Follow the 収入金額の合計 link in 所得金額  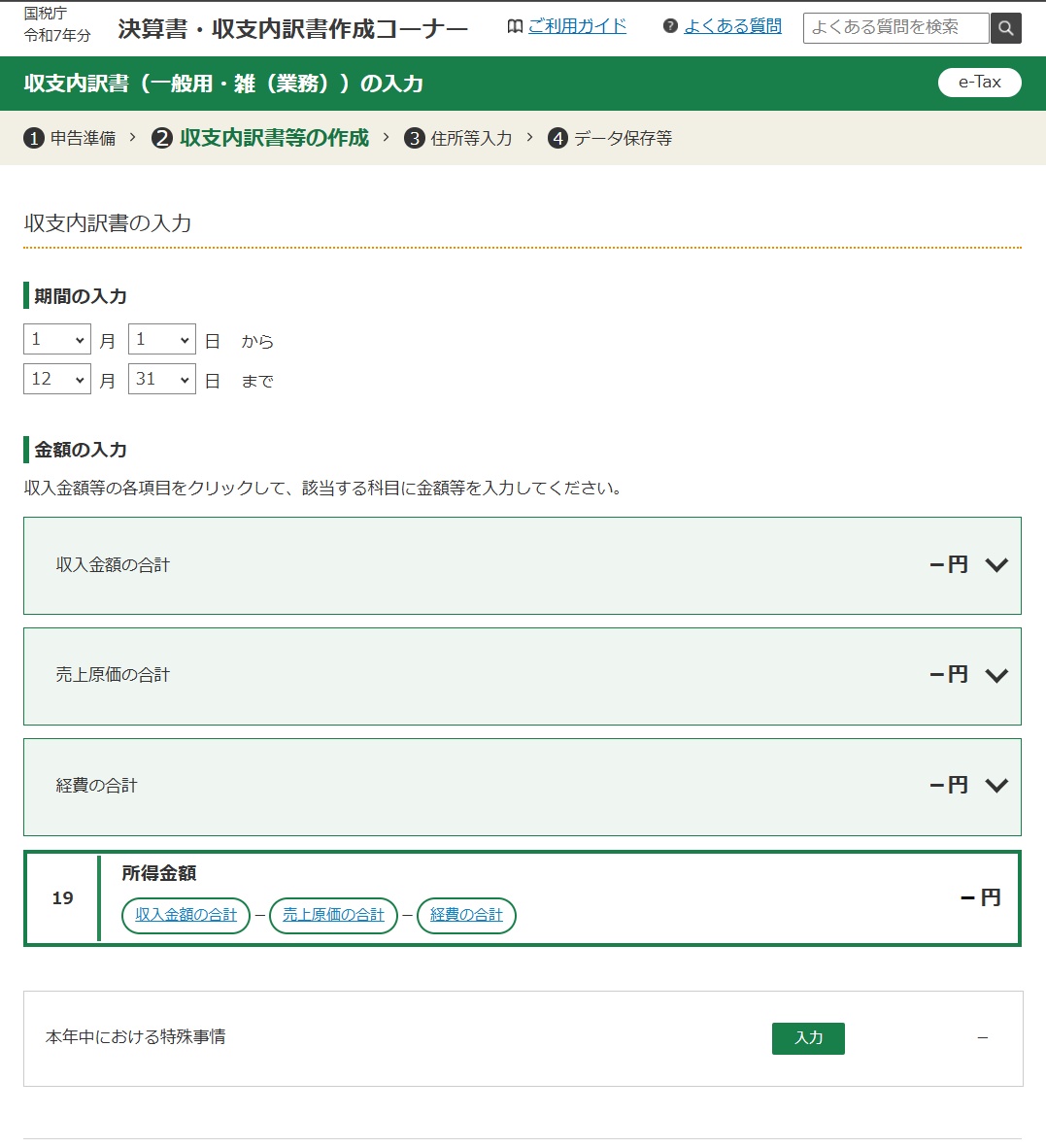186,915
